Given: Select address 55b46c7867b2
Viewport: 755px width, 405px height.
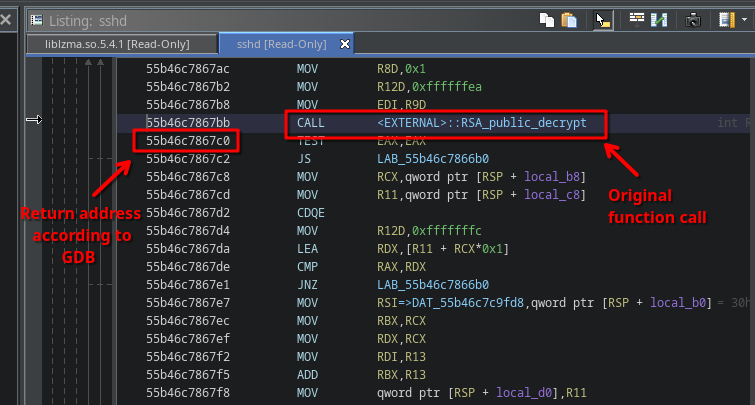Looking at the screenshot, I should 188,87.
